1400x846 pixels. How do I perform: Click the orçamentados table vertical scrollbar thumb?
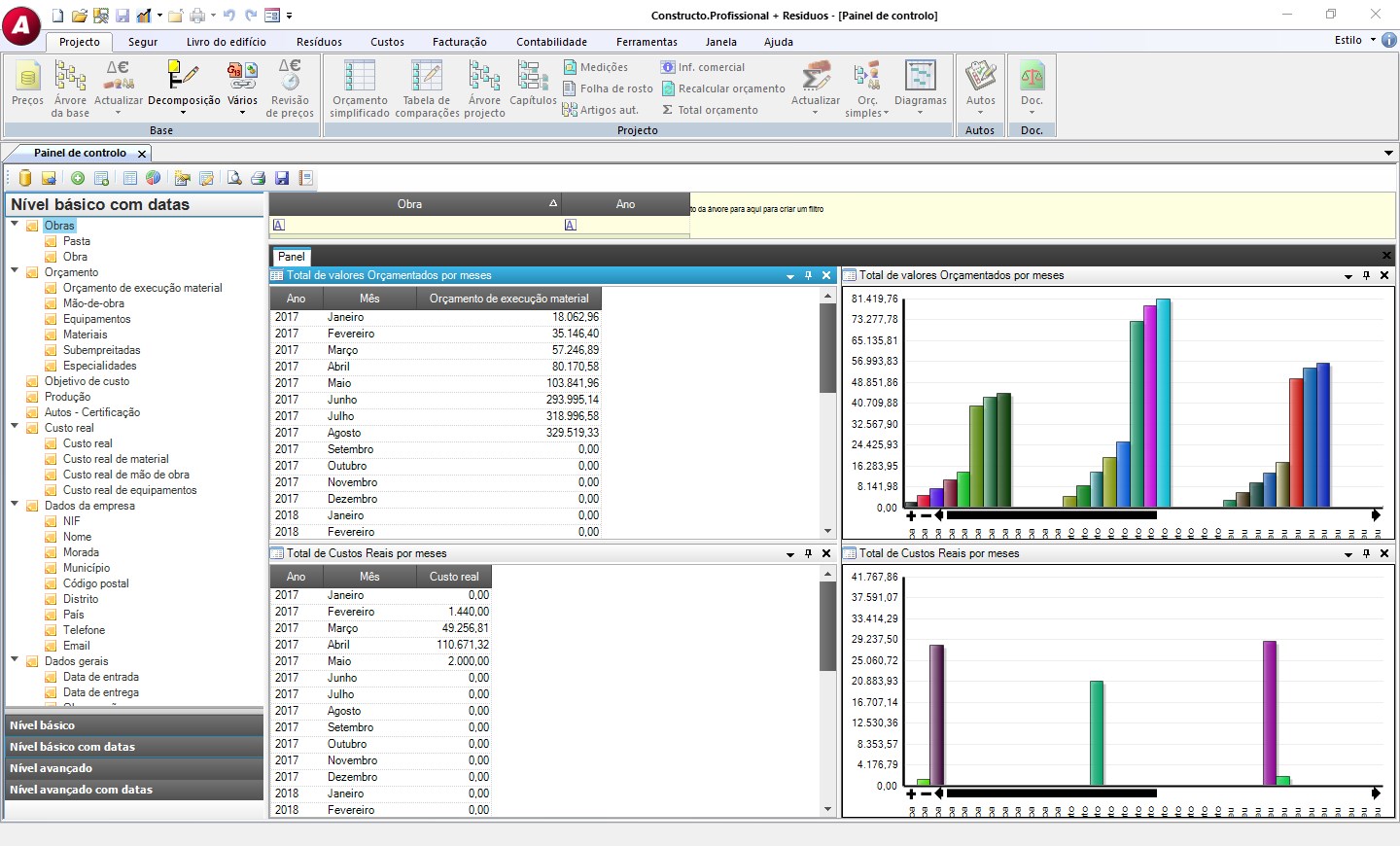[x=827, y=347]
